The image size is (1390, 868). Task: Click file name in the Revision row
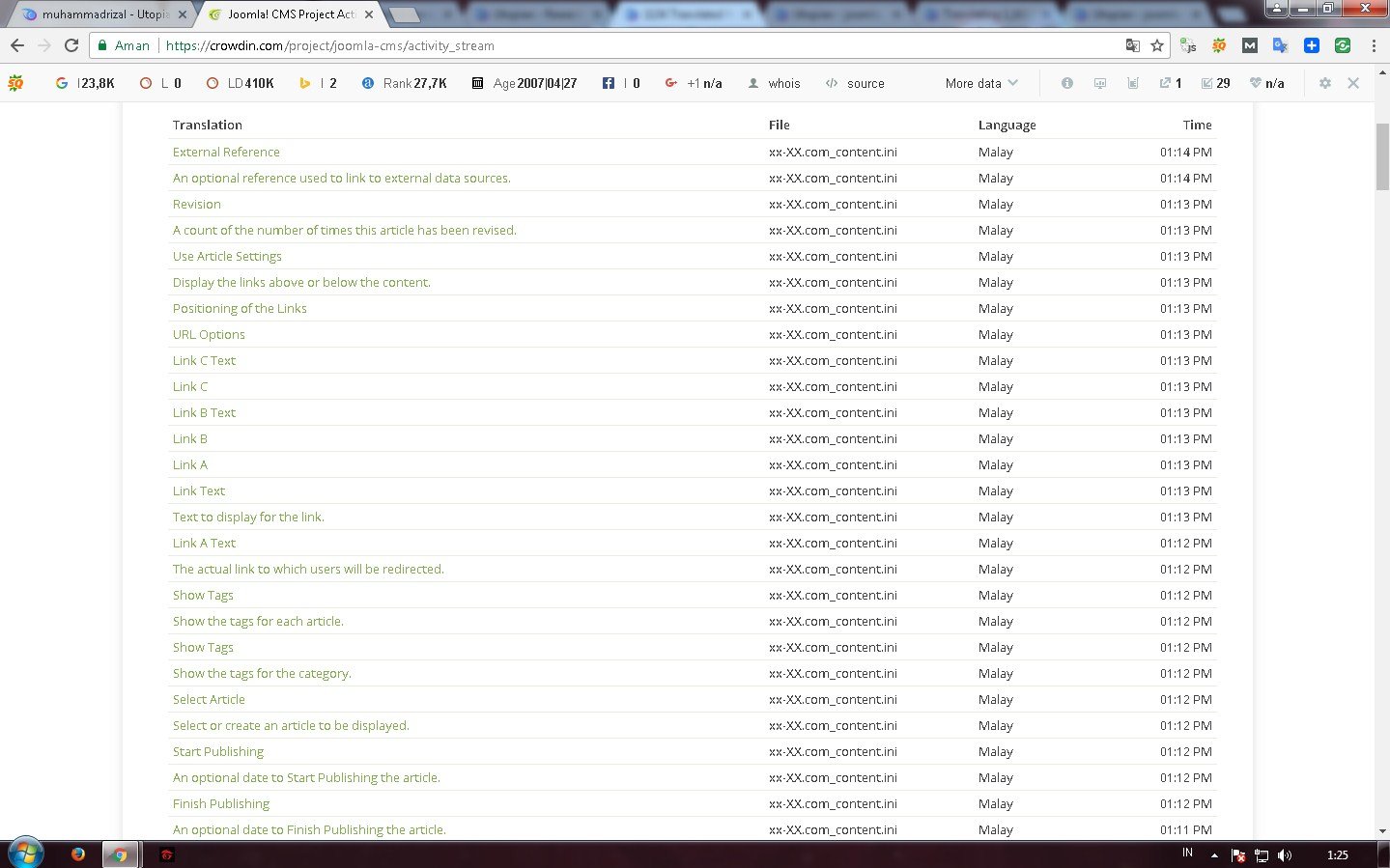(833, 204)
